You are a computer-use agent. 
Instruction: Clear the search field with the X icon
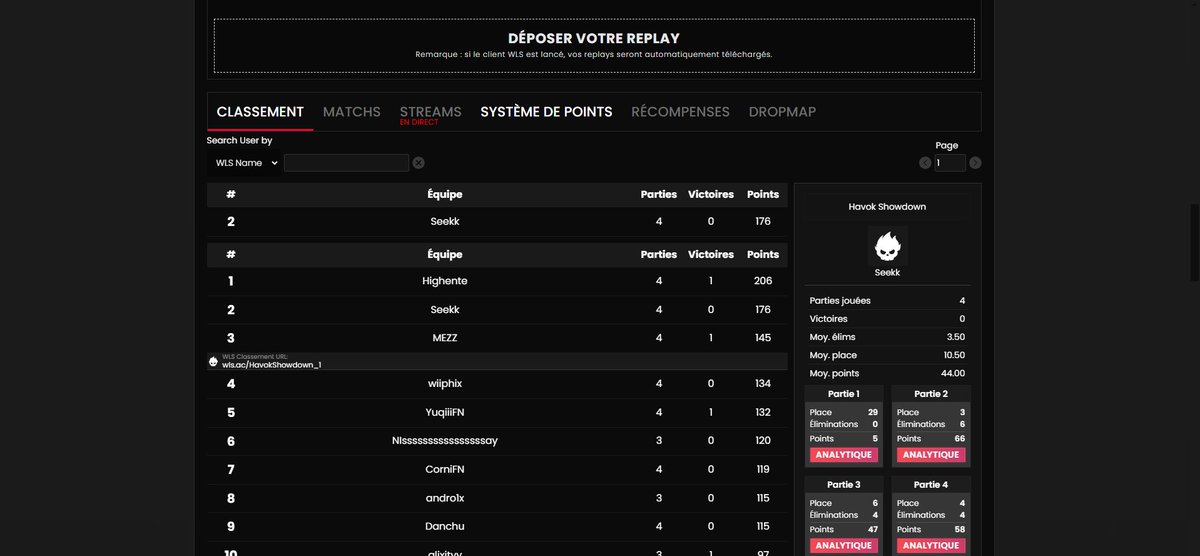[x=418, y=163]
